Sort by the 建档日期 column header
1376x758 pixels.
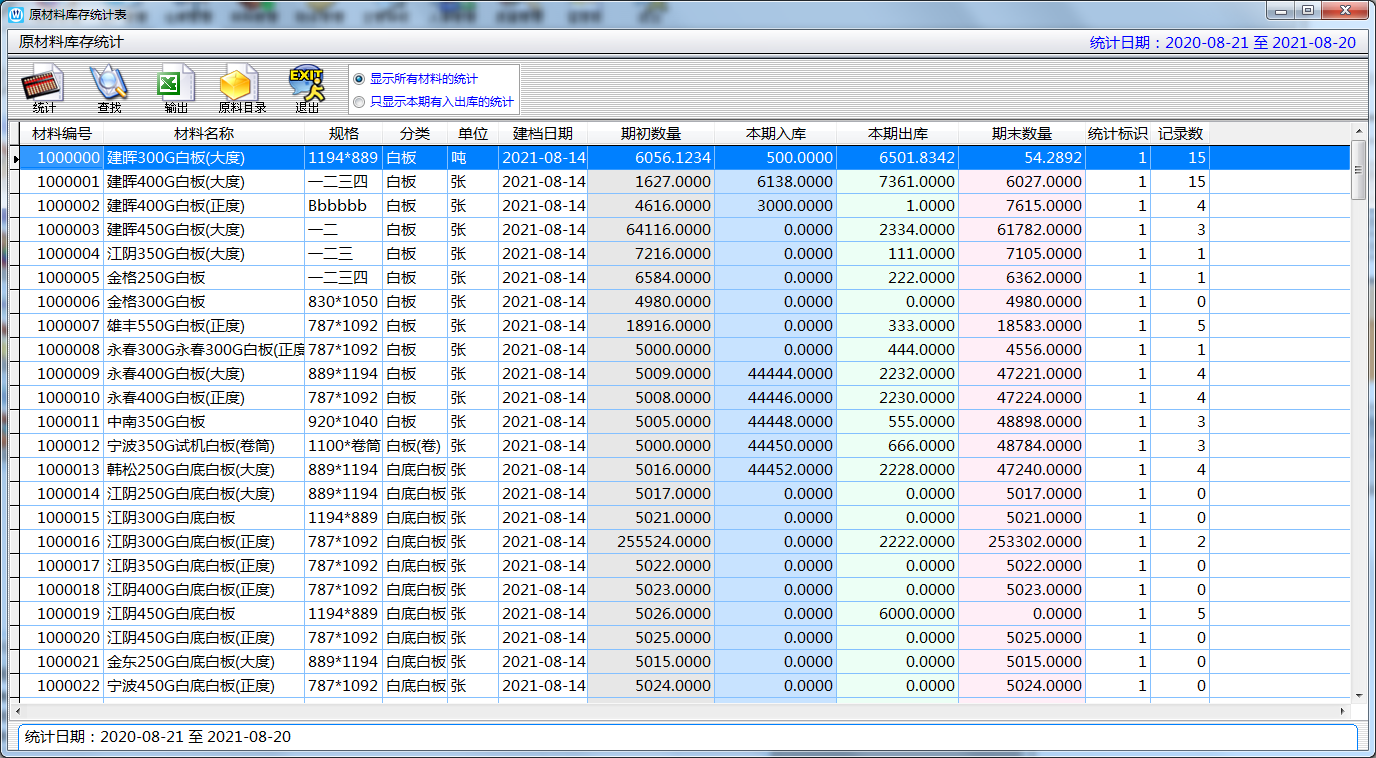coord(543,134)
